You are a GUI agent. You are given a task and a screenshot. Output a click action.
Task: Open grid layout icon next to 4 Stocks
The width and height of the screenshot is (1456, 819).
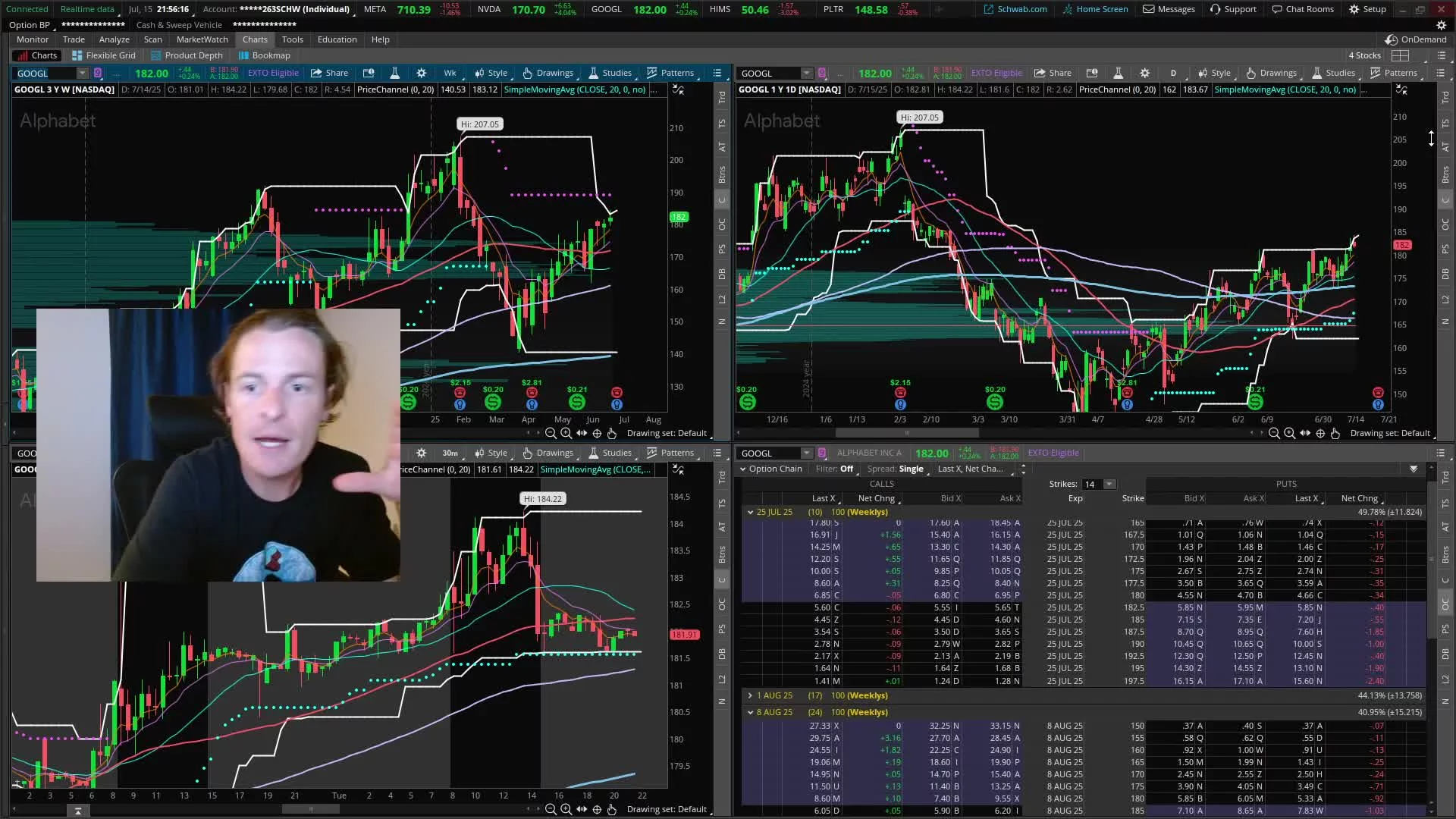(1401, 55)
